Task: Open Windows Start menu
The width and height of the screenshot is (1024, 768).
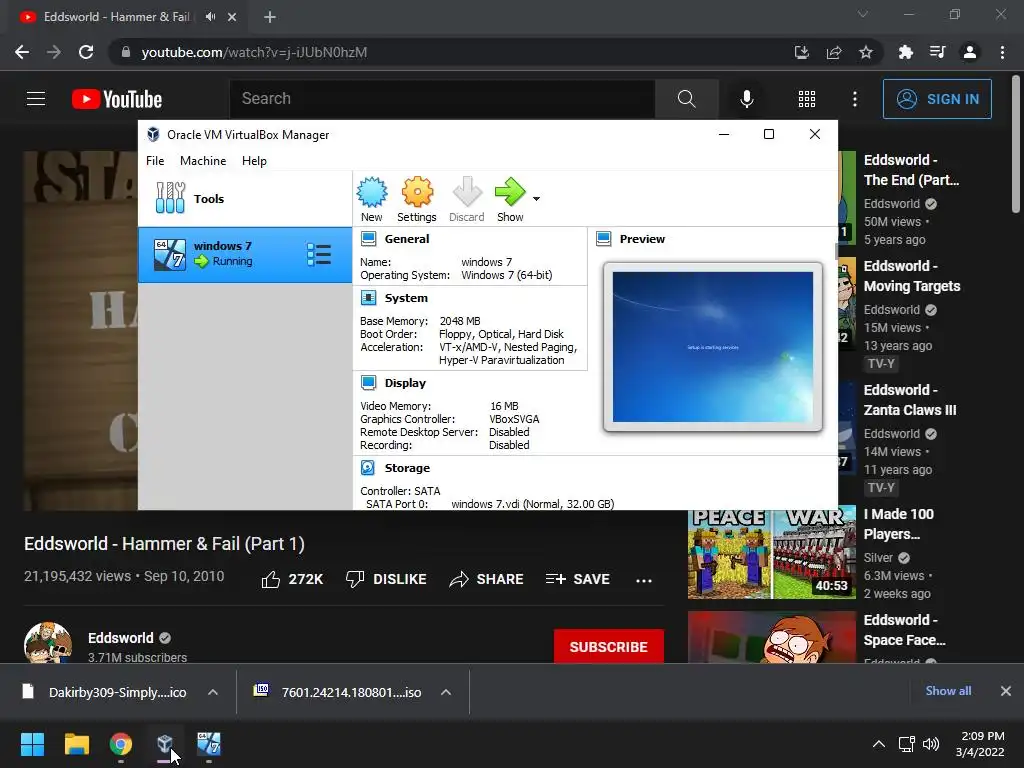Action: click(x=32, y=744)
